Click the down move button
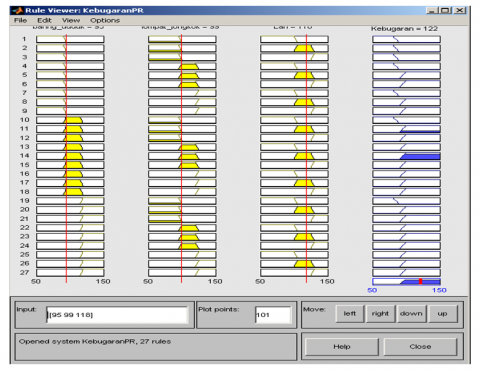 pyautogui.click(x=411, y=314)
